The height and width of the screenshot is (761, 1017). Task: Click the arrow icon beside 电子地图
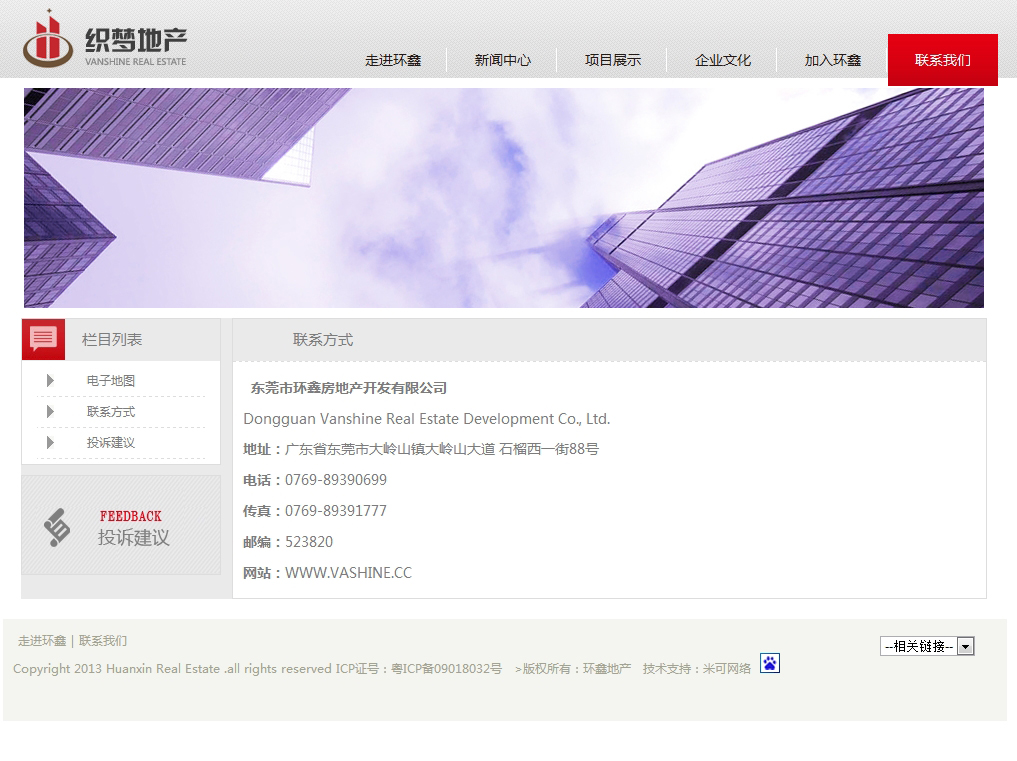(50, 380)
